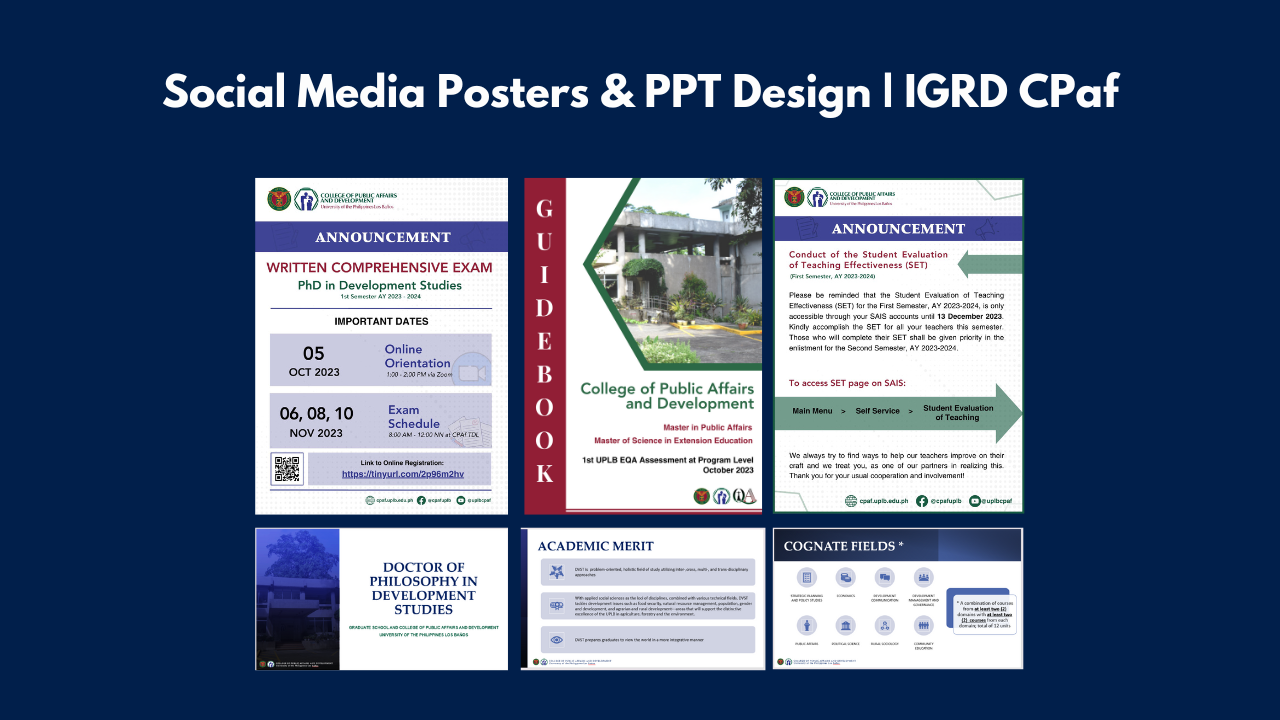Screen dimensions: 1280x720
Task: Click the UP seal on the Written Comprehensive Exam poster
Action: (x=279, y=199)
